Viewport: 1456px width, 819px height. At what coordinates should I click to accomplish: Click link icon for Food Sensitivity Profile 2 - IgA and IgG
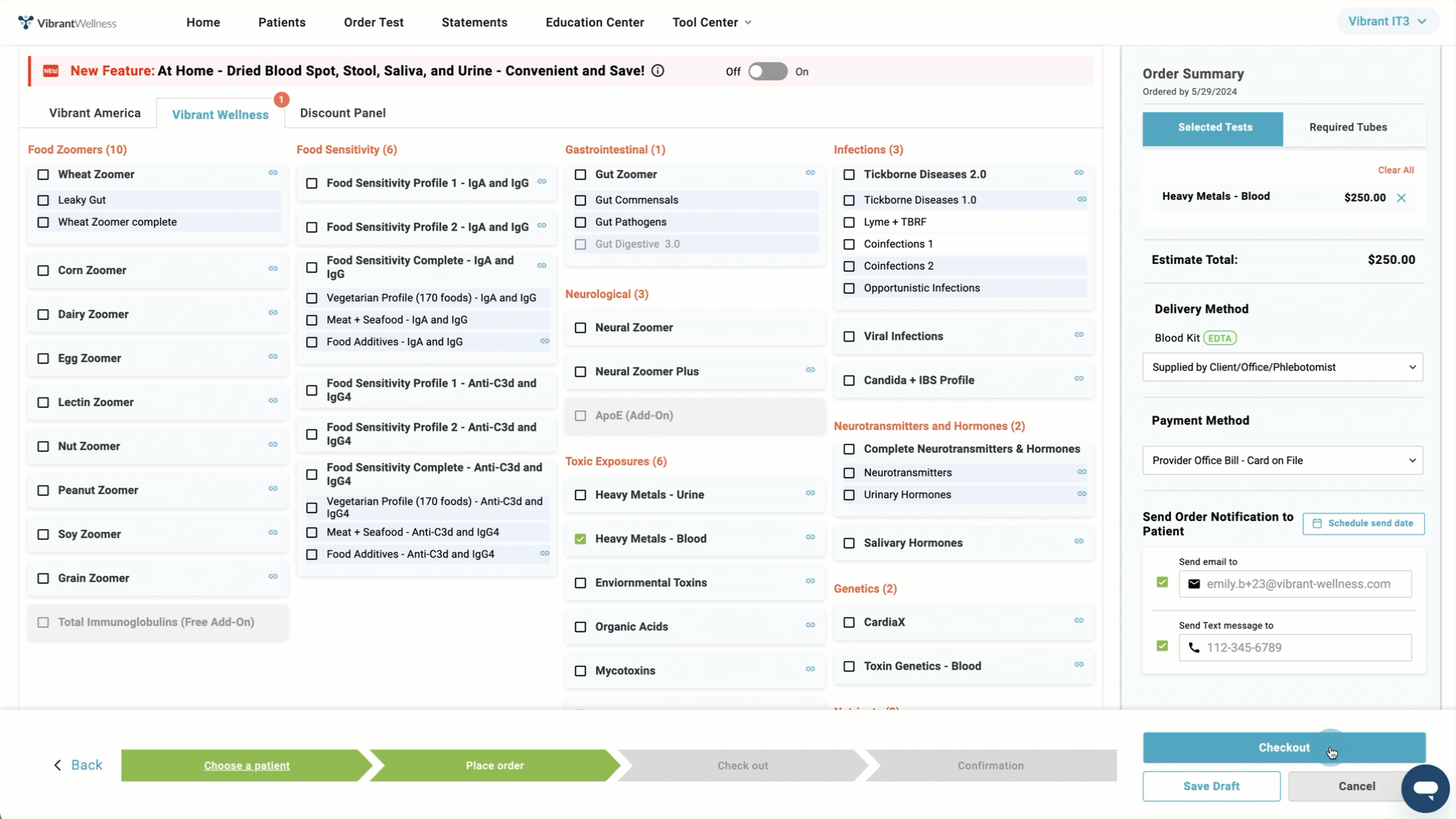pyautogui.click(x=542, y=225)
